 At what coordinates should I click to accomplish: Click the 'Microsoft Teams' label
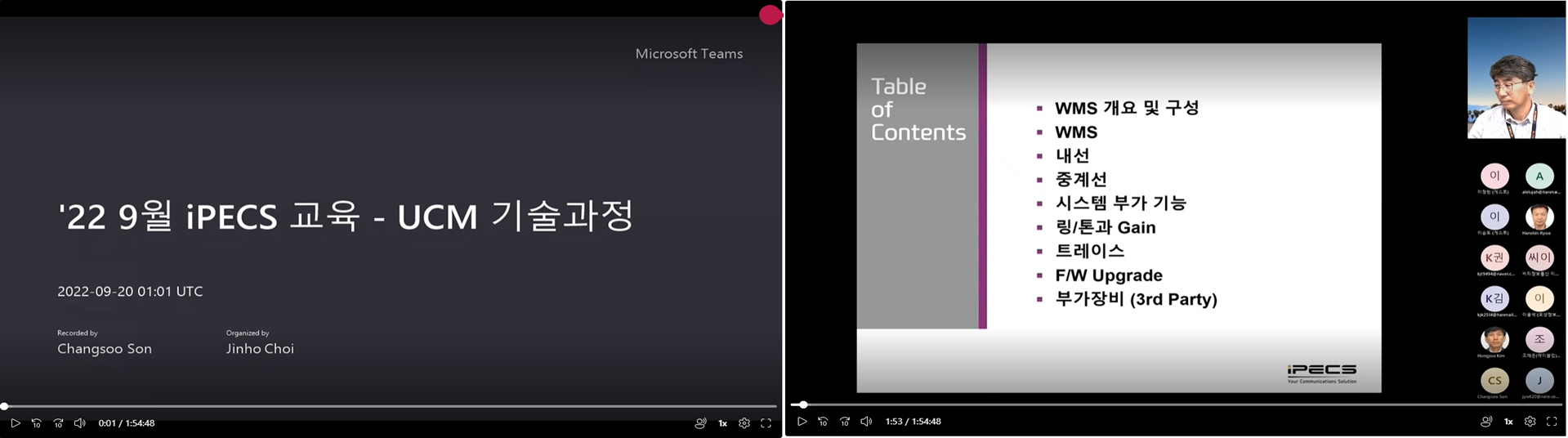tap(689, 54)
